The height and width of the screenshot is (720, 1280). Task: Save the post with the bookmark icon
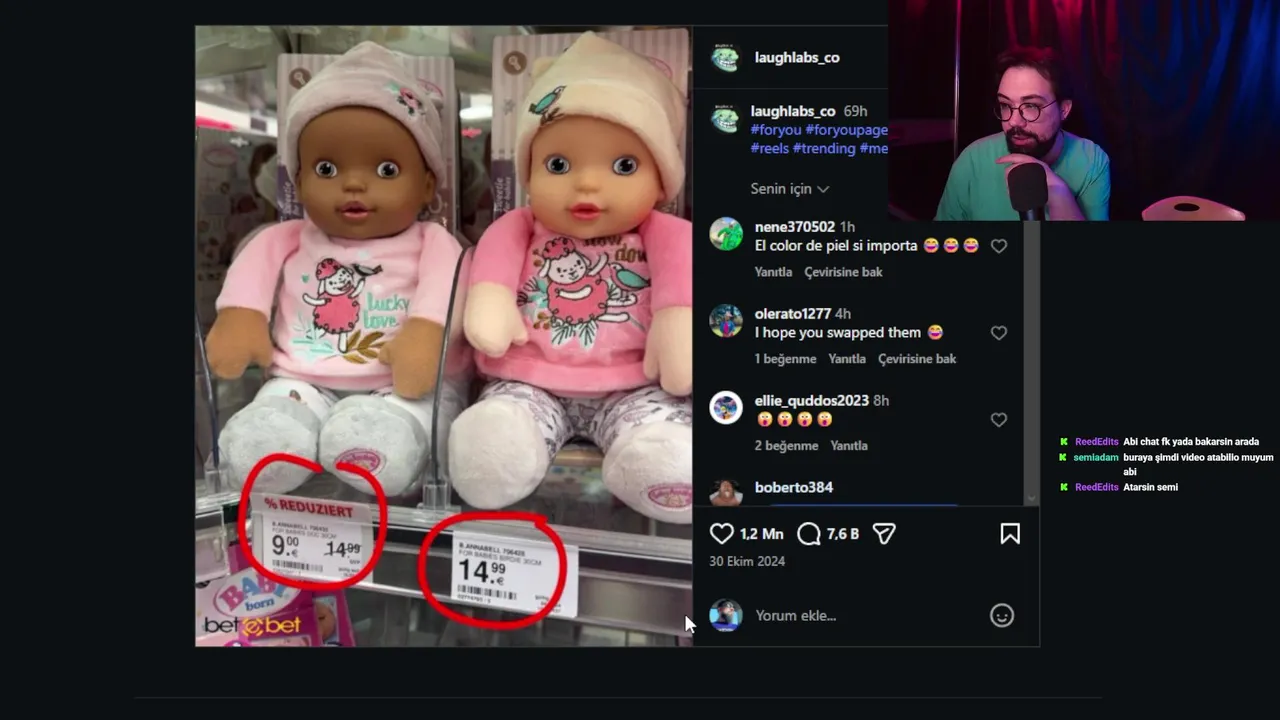pos(1010,534)
